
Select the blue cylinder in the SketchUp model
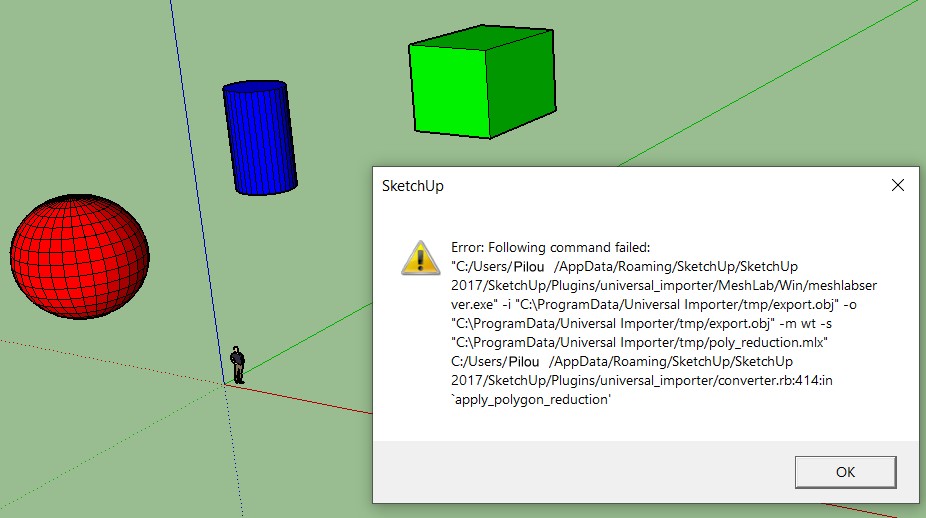pyautogui.click(x=260, y=138)
